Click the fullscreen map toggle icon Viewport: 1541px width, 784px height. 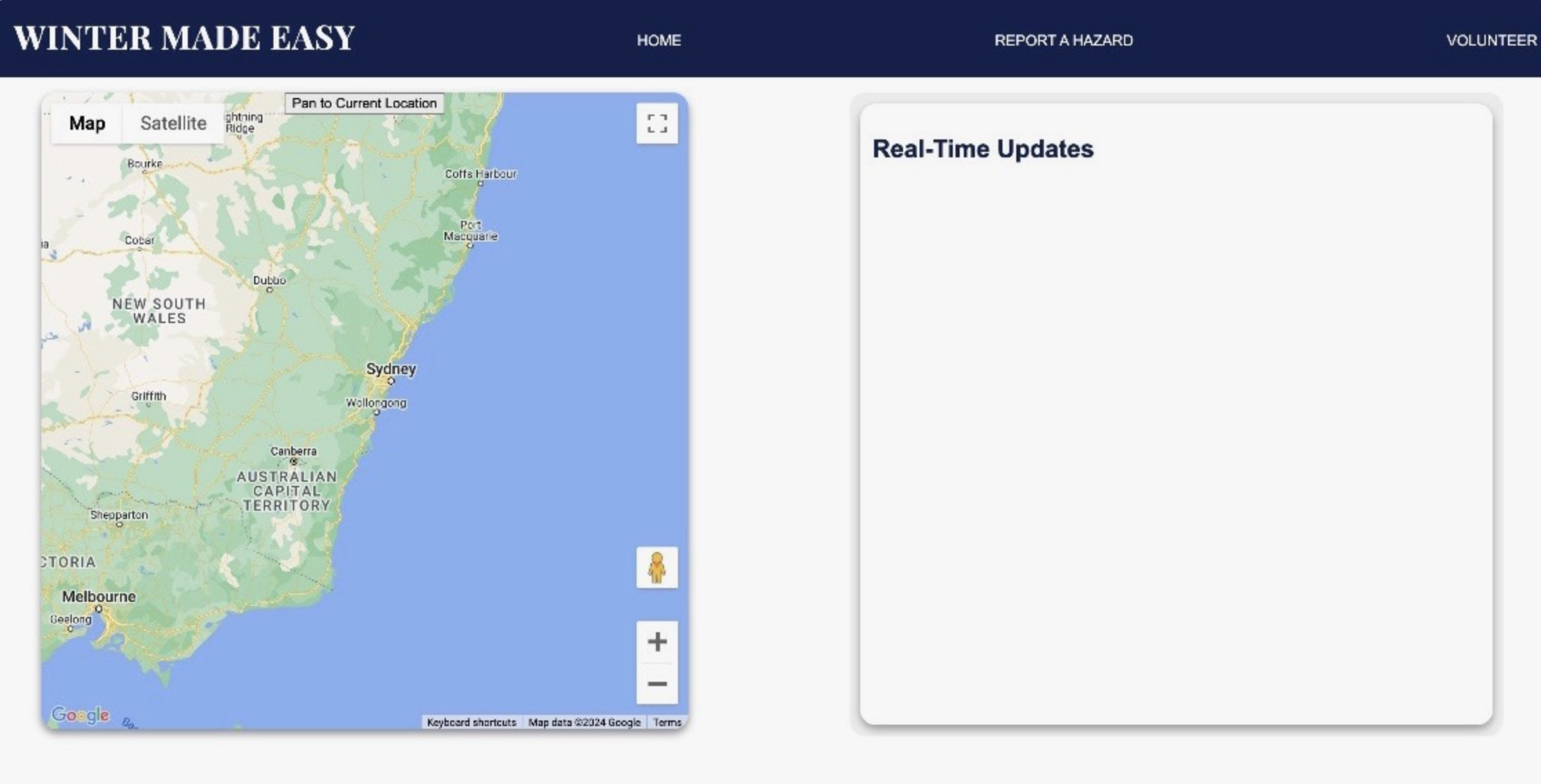coord(657,124)
